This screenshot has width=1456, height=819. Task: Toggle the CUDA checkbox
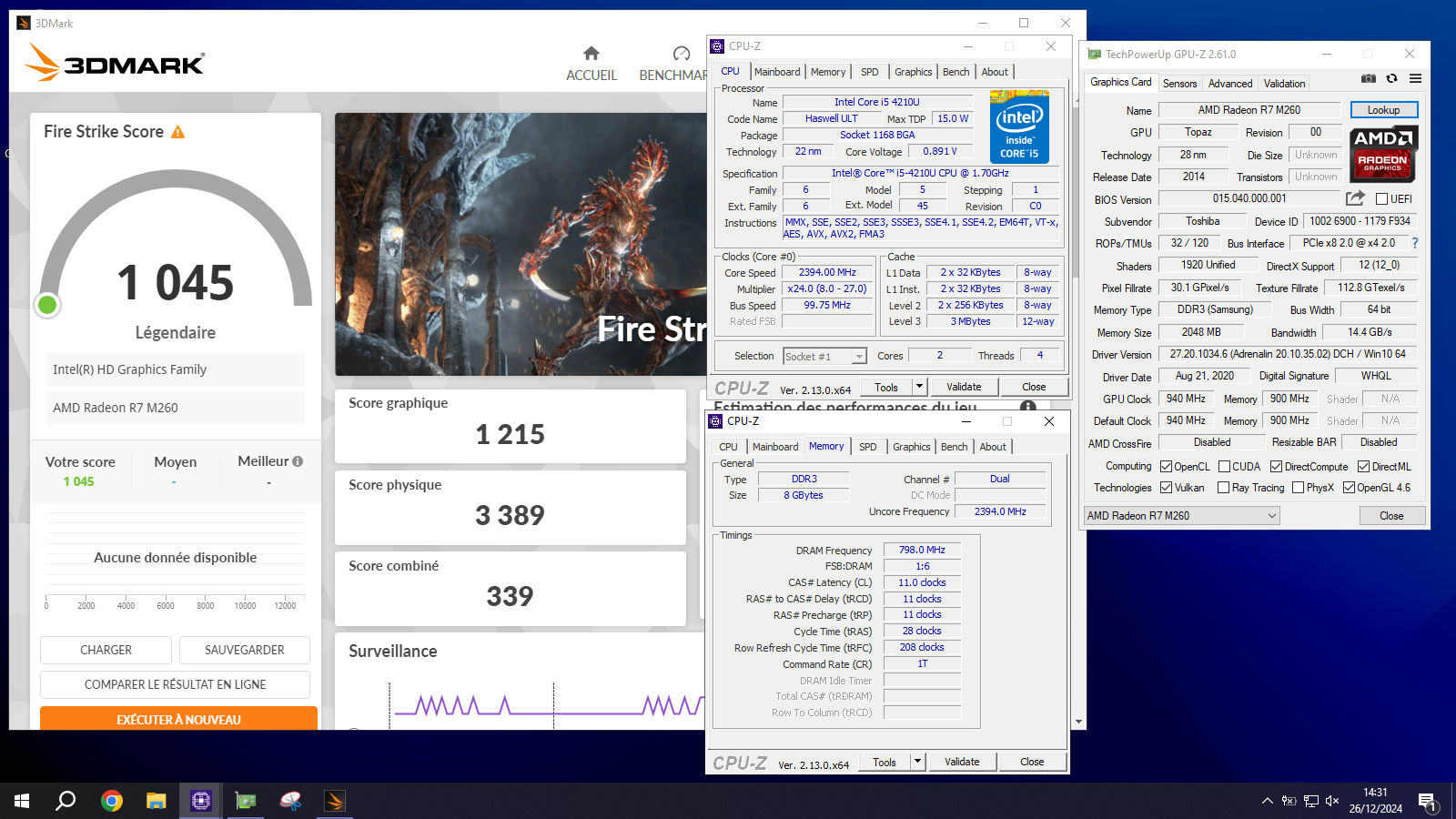(1224, 466)
